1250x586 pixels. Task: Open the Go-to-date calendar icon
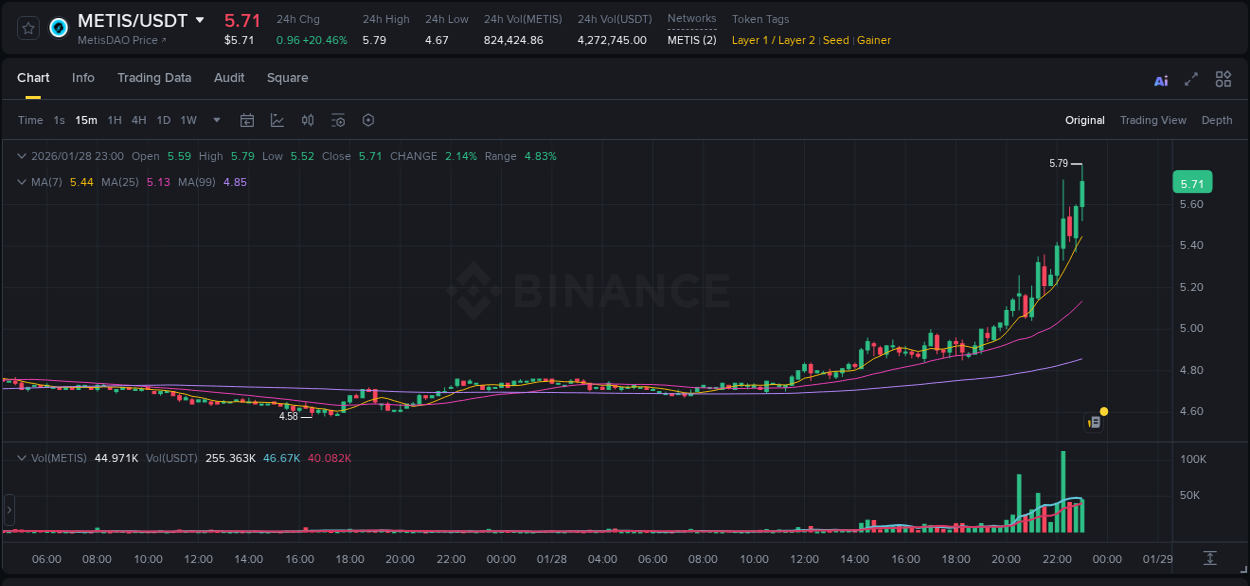click(x=247, y=120)
